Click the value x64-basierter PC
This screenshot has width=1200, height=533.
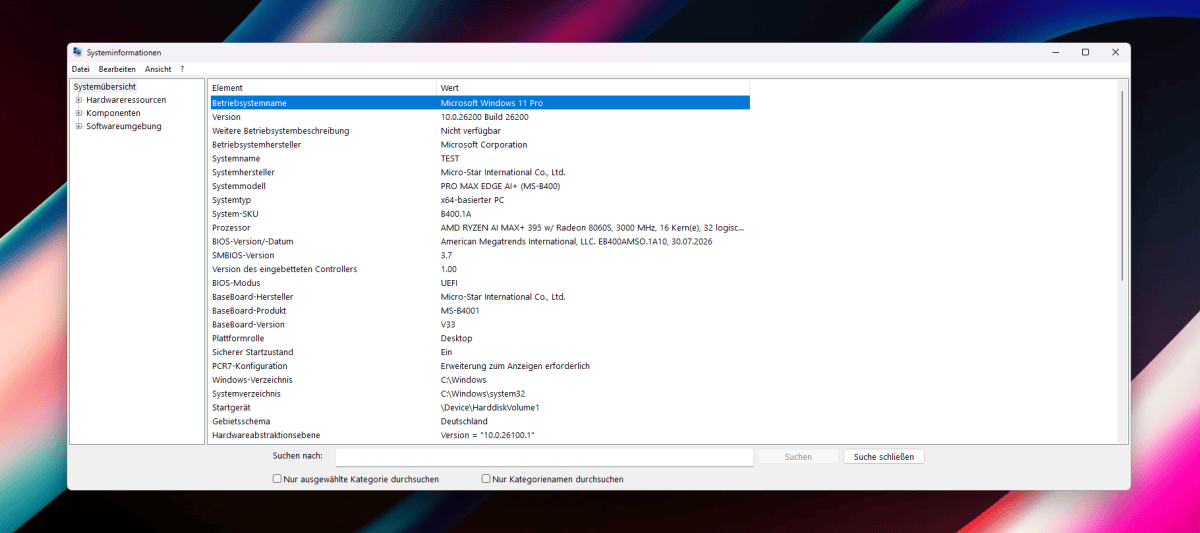(x=473, y=200)
